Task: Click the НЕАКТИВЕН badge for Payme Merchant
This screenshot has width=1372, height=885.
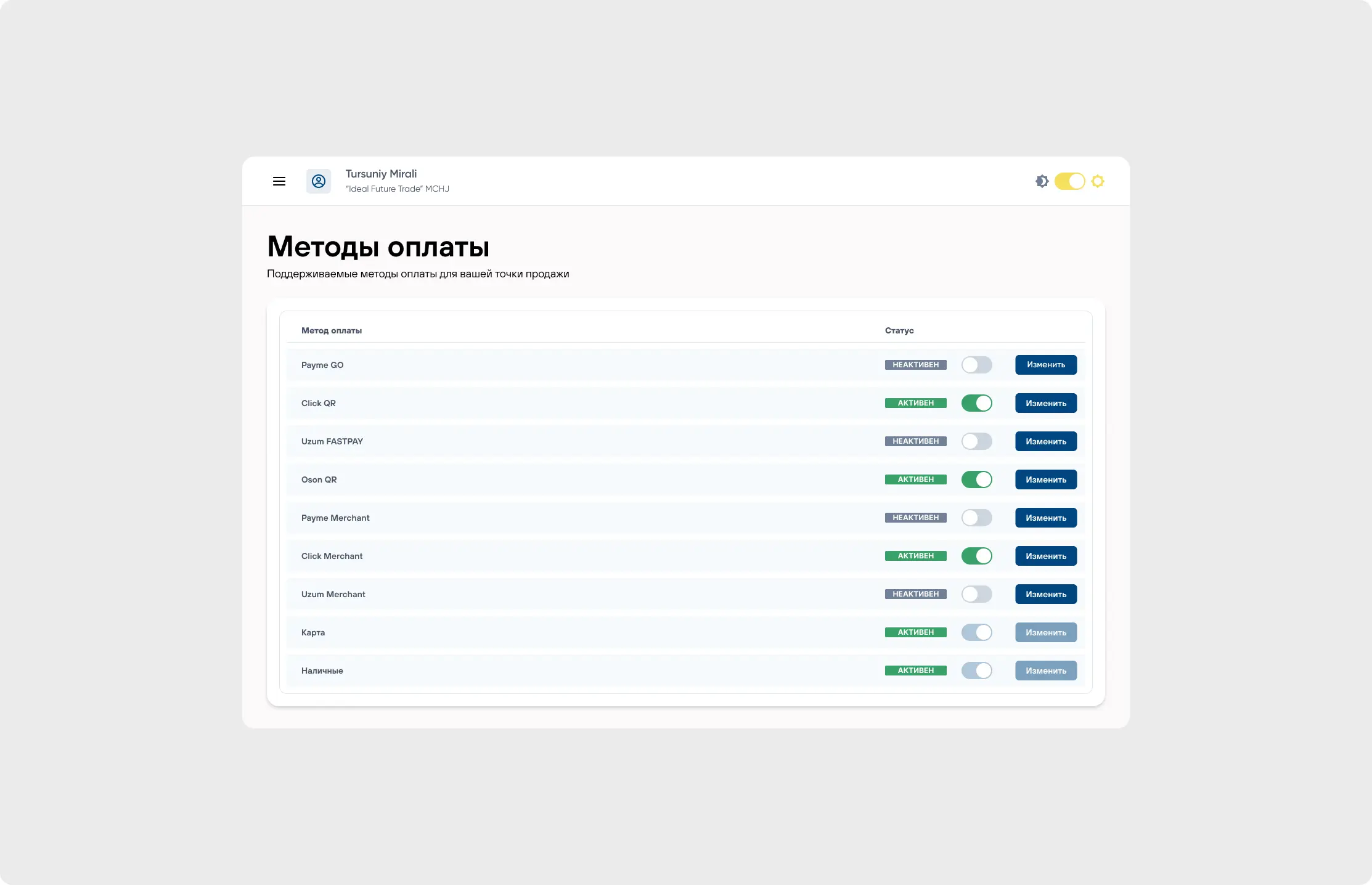Action: click(x=916, y=518)
